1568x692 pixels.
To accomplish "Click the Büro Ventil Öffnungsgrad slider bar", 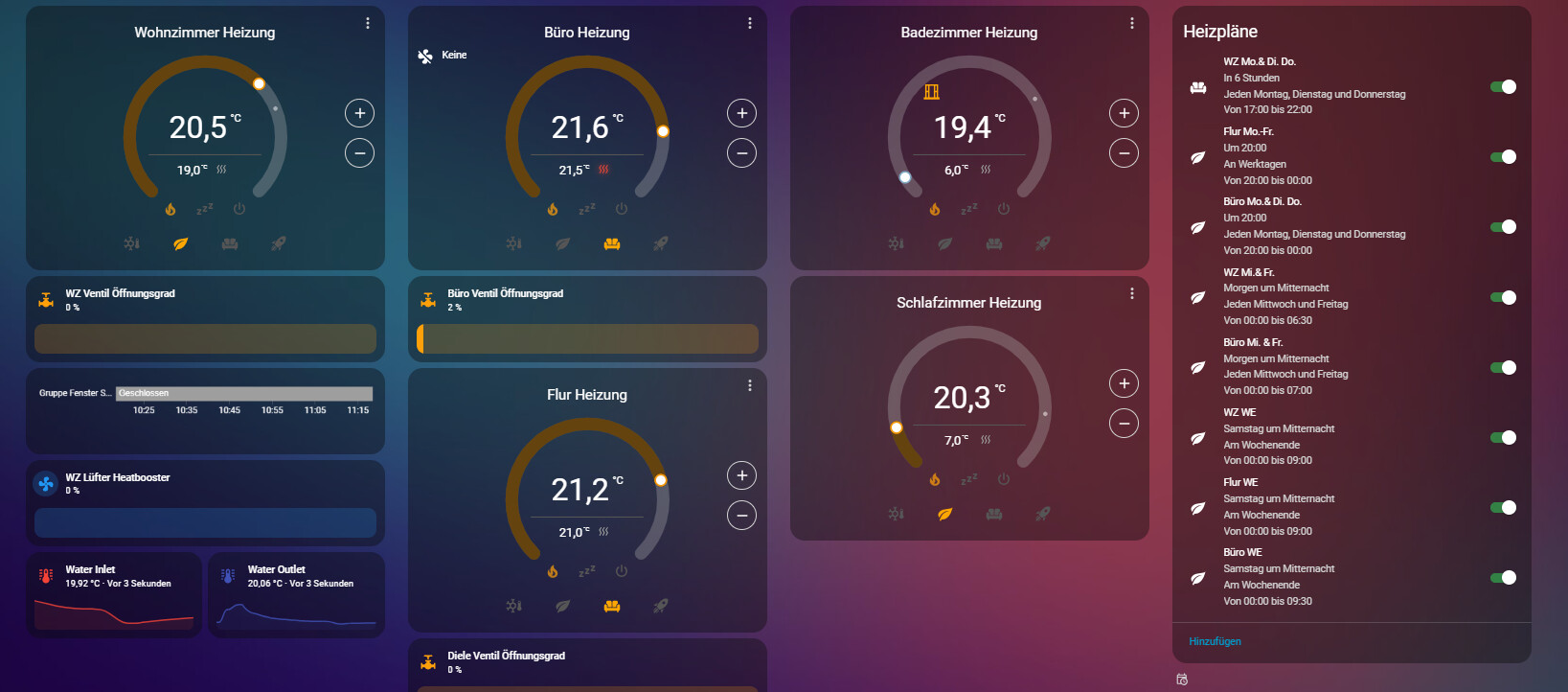I will coord(587,338).
